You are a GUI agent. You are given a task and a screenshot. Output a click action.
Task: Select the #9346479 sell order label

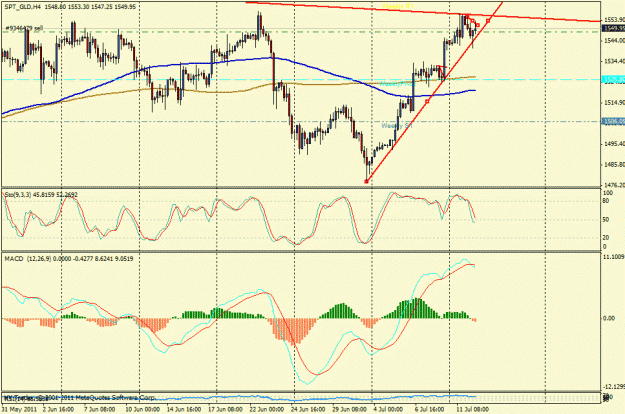click(x=24, y=28)
